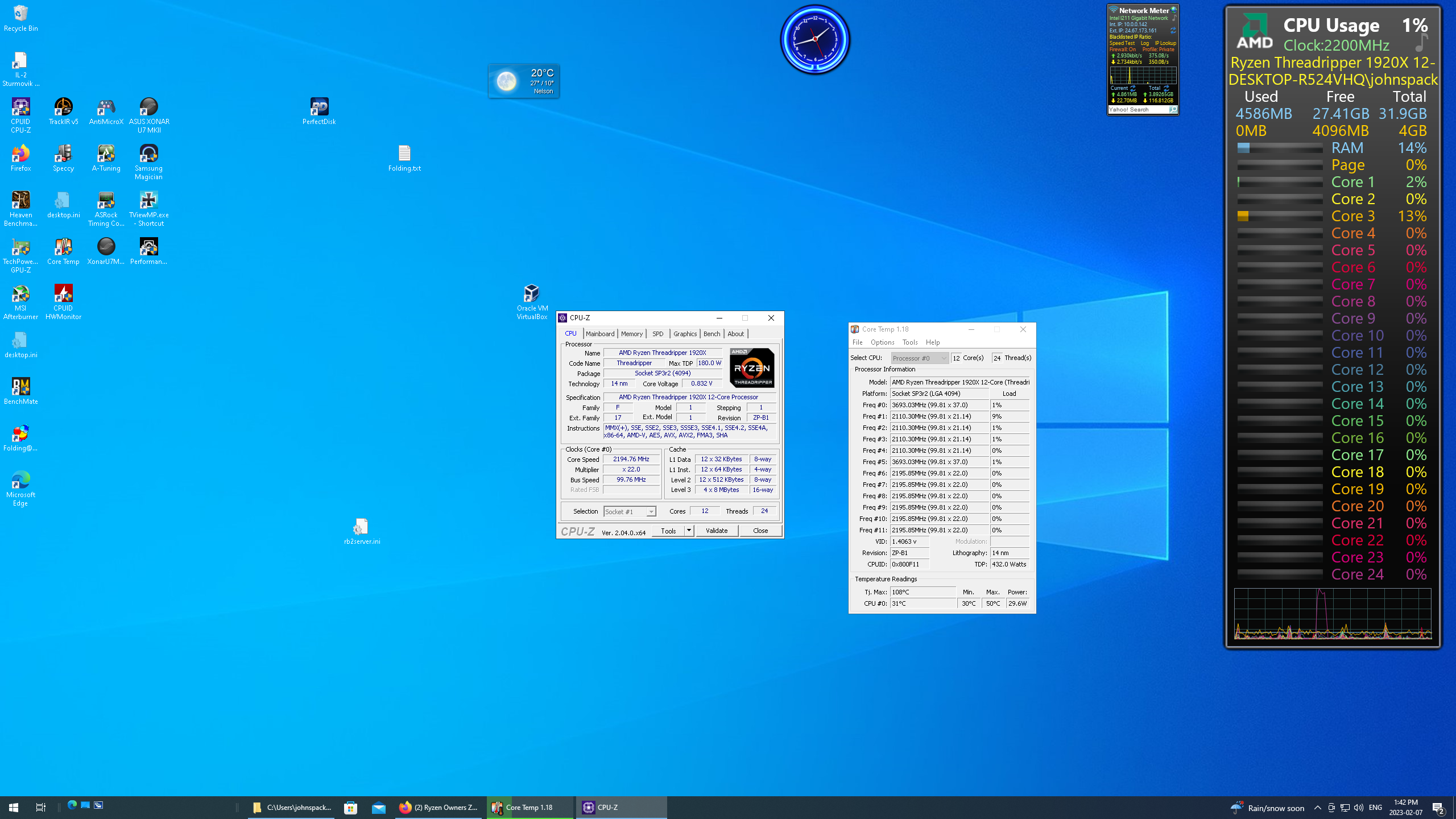The width and height of the screenshot is (1456, 819).
Task: Open Options menu in Core Temp
Action: pos(882,342)
